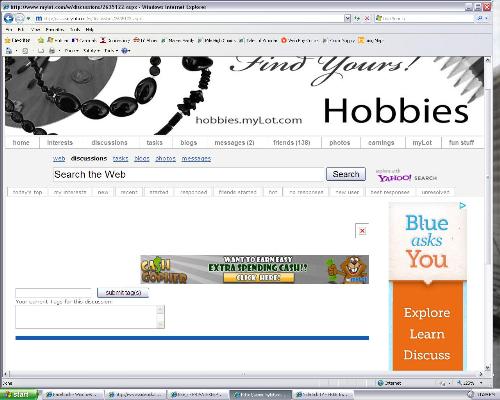Click the Favorites star button
Screen dimensions: 500x400
18,40
